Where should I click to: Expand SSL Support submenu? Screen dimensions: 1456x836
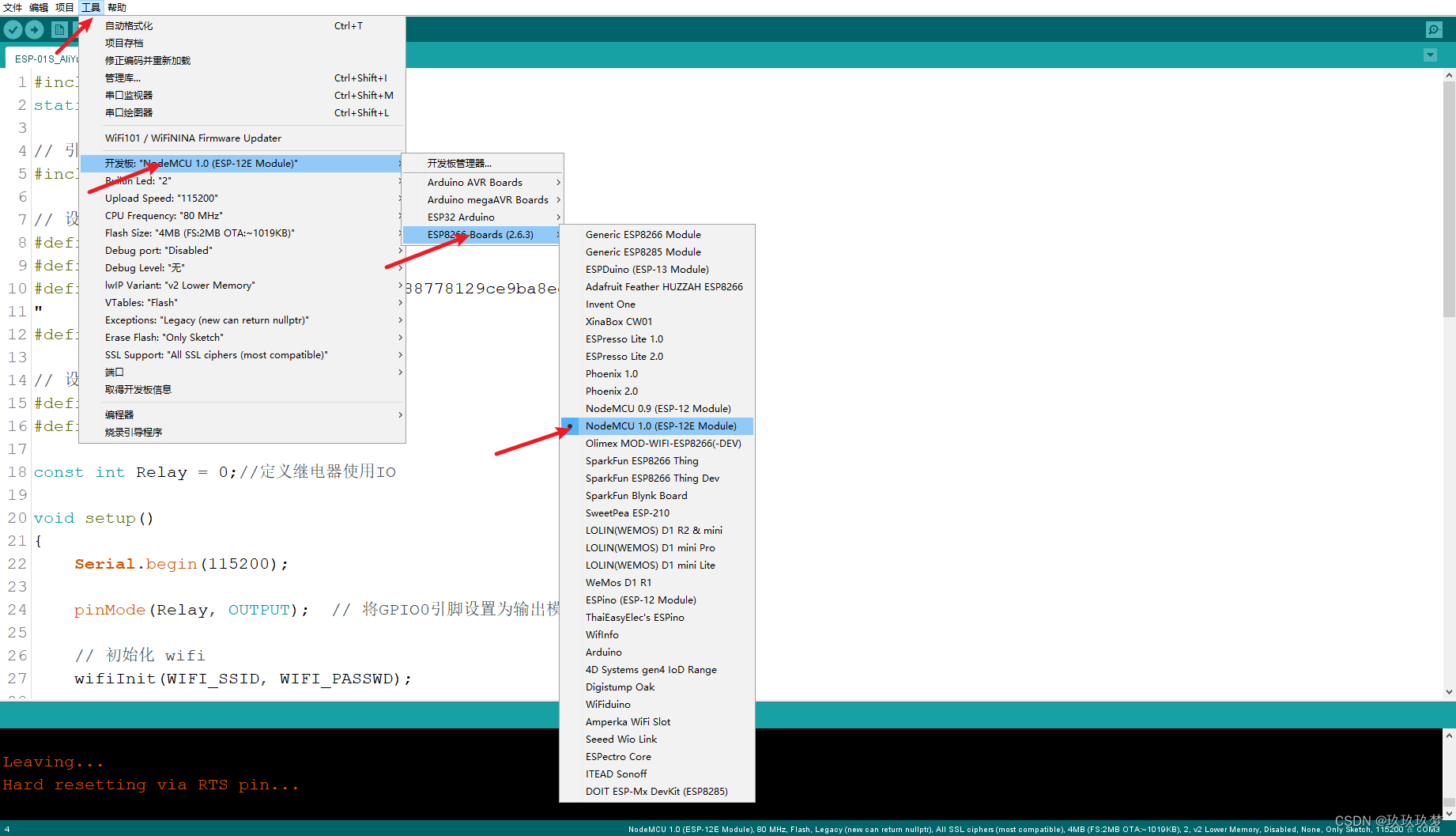[x=242, y=355]
